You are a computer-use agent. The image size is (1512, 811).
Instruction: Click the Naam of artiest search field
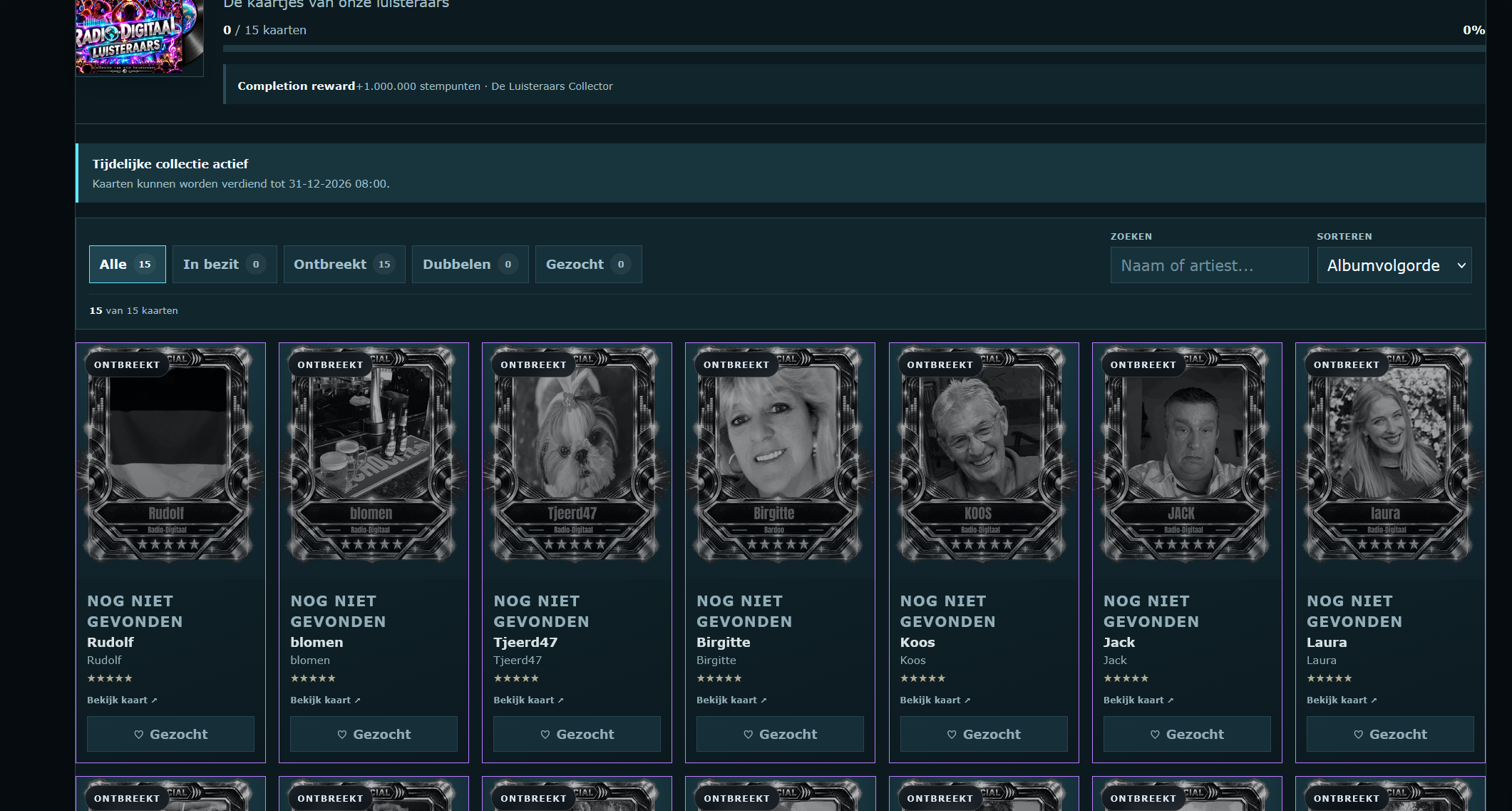(1209, 265)
